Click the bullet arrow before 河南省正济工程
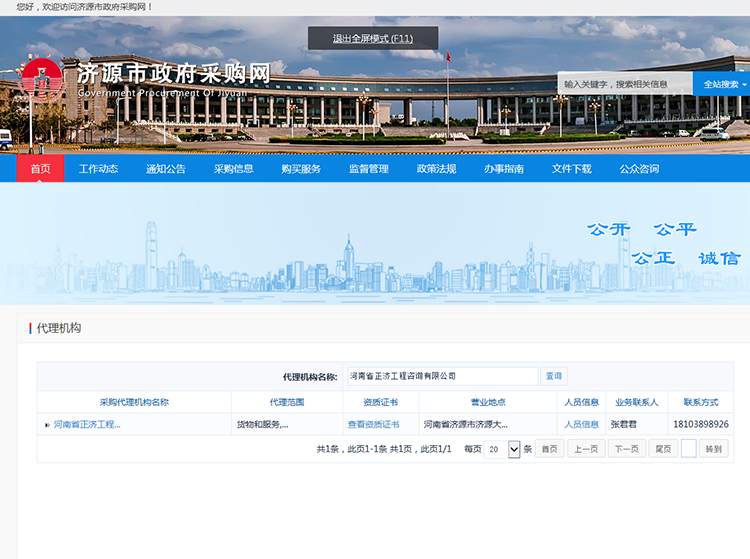Image resolution: width=750 pixels, height=559 pixels. pyautogui.click(x=47, y=425)
